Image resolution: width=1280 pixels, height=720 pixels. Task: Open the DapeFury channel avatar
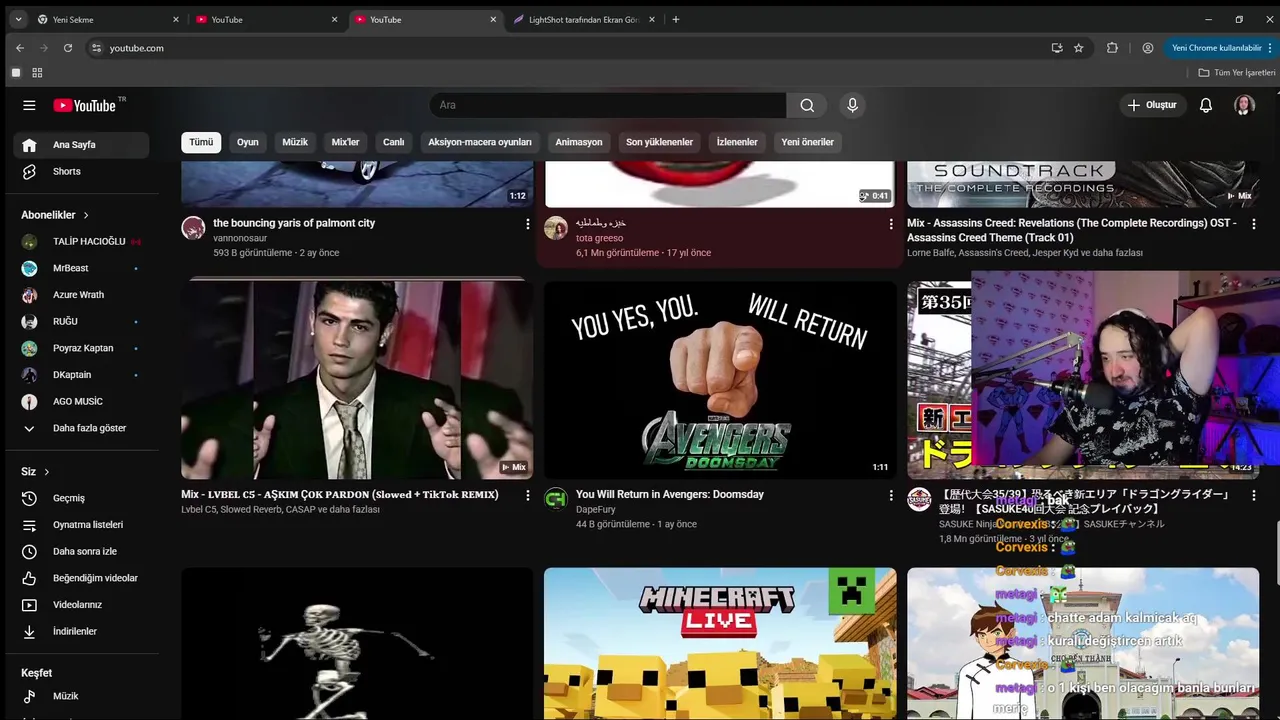pos(556,499)
